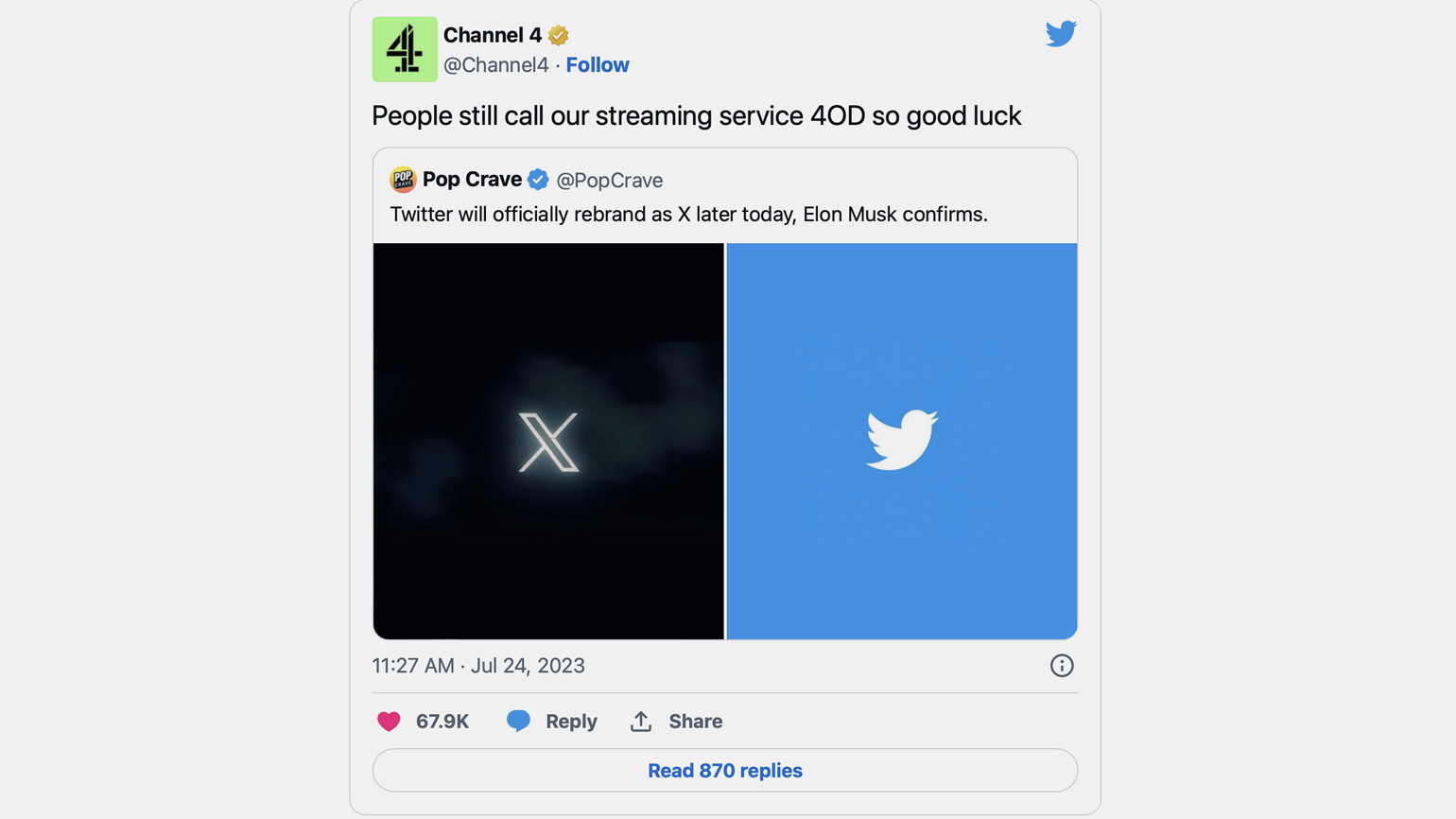This screenshot has height=819, width=1456.
Task: Click the blue verified badge next to Pop Crave
Action: coord(538,179)
